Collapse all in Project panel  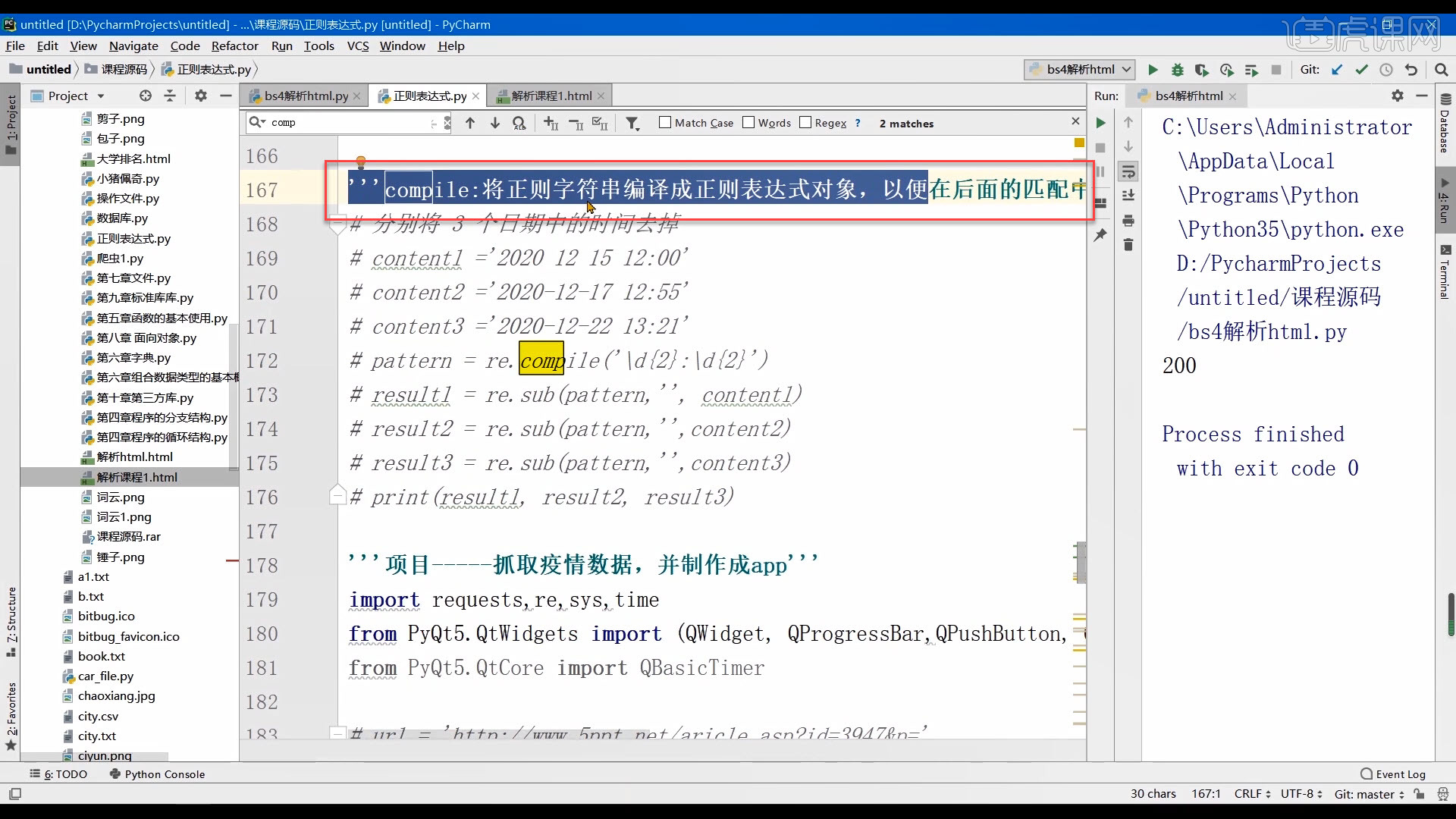(x=170, y=96)
